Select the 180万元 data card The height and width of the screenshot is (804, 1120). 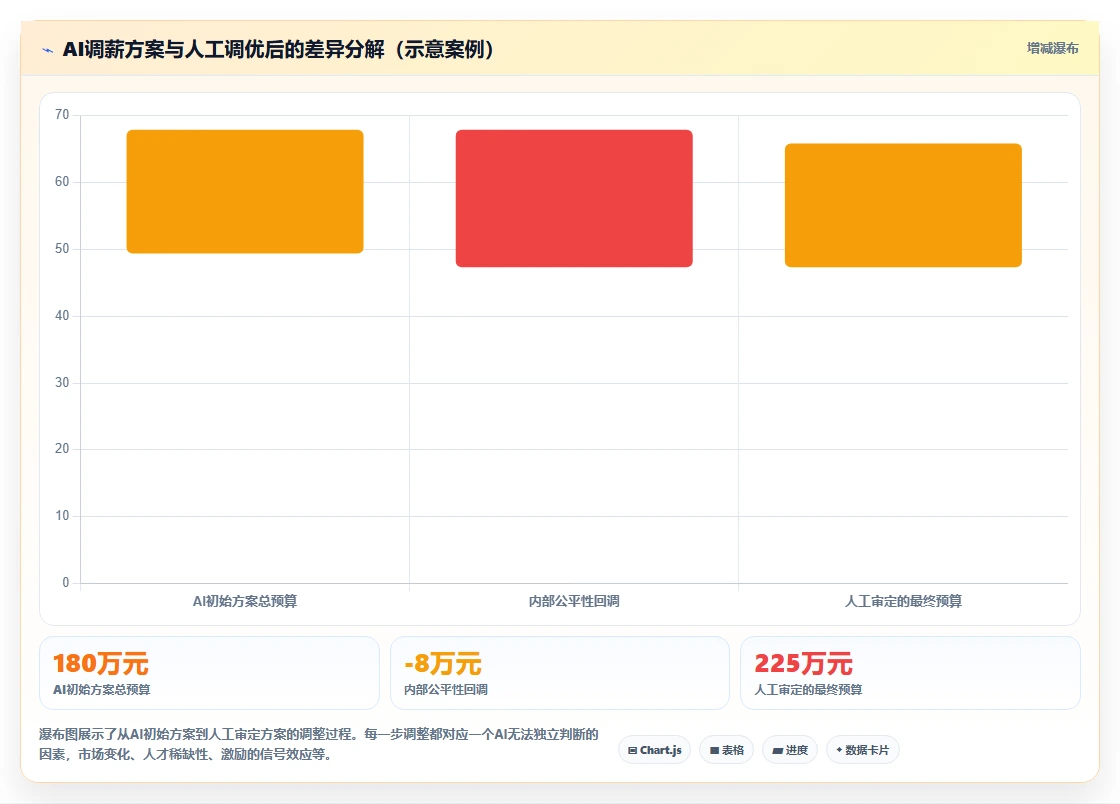(x=209, y=673)
